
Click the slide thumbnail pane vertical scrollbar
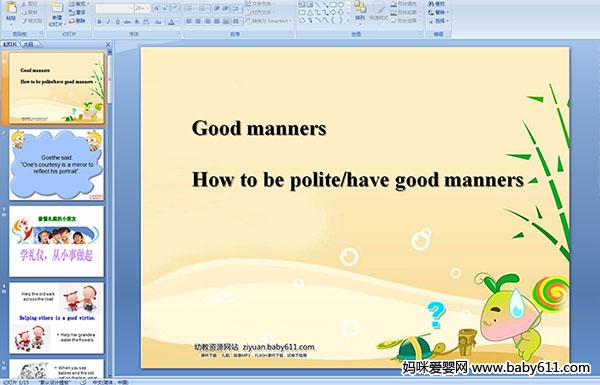[110, 213]
